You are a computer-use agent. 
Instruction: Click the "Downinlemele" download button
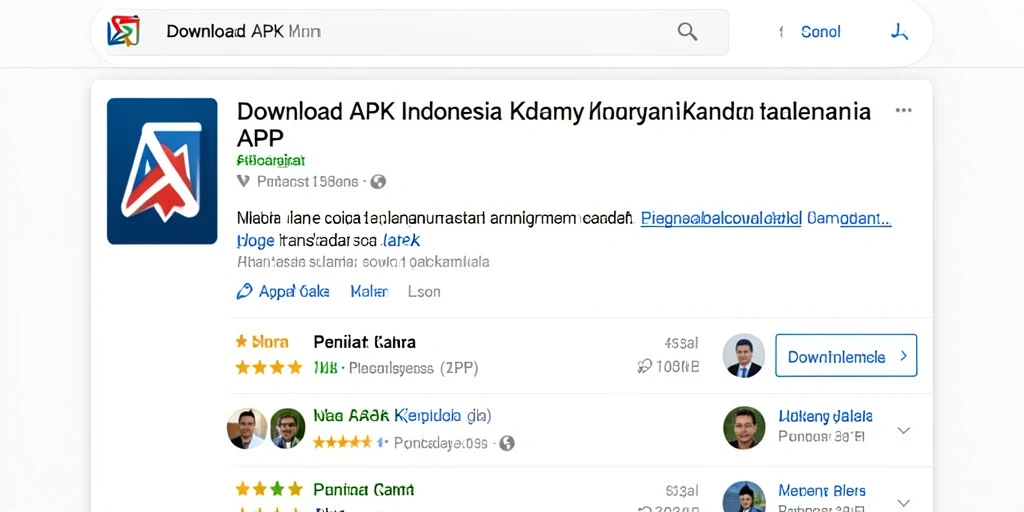[x=846, y=356]
